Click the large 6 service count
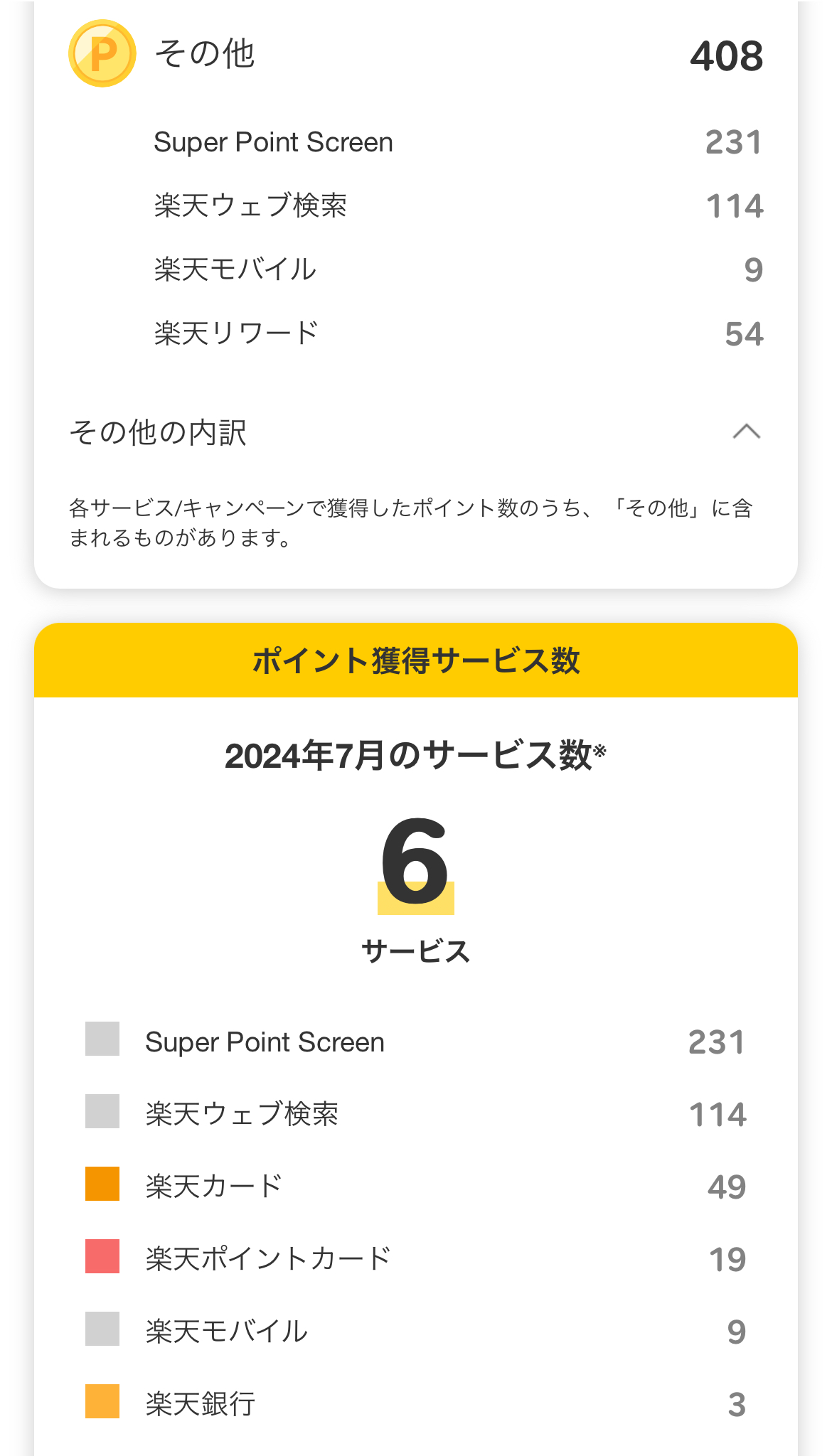Viewport: 832px width, 1456px height. pos(415,862)
